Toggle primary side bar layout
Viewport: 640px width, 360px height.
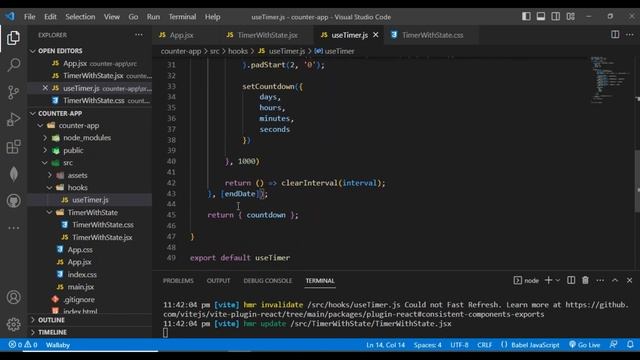(526, 16)
